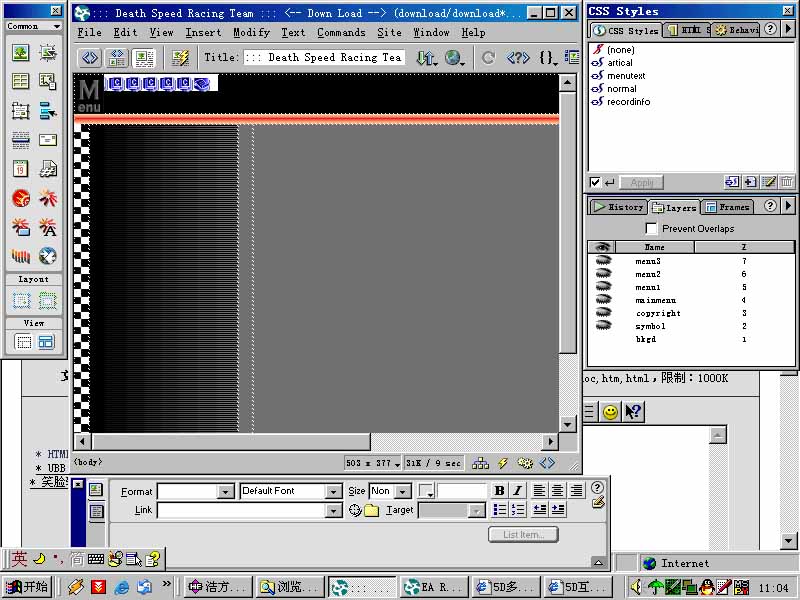Click the Insert Image icon in Objects panel
Image resolution: width=800 pixels, height=600 pixels.
[20, 53]
